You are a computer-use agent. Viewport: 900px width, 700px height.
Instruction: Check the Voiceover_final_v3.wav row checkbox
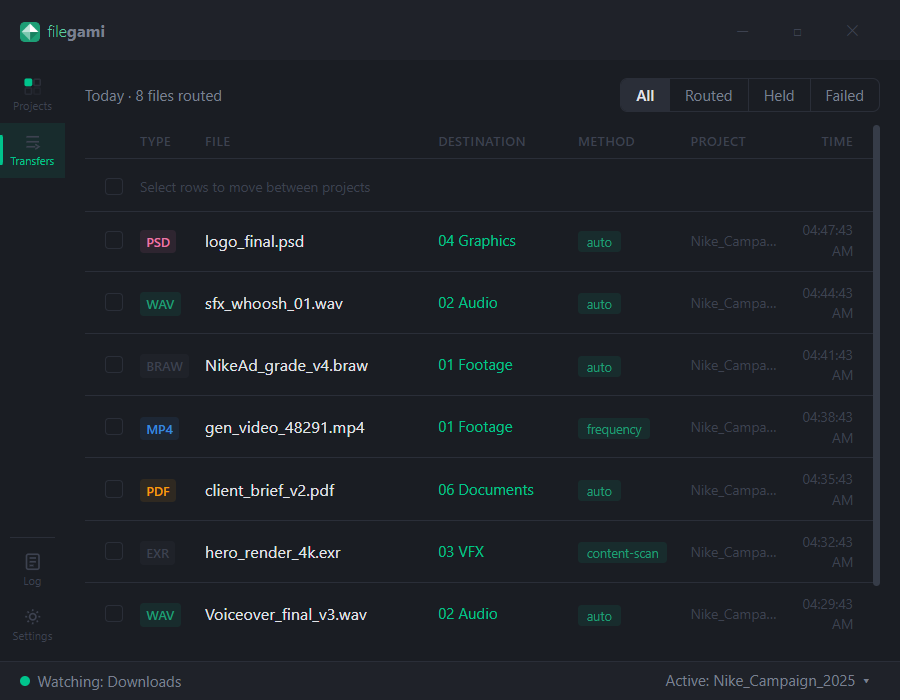click(x=114, y=614)
